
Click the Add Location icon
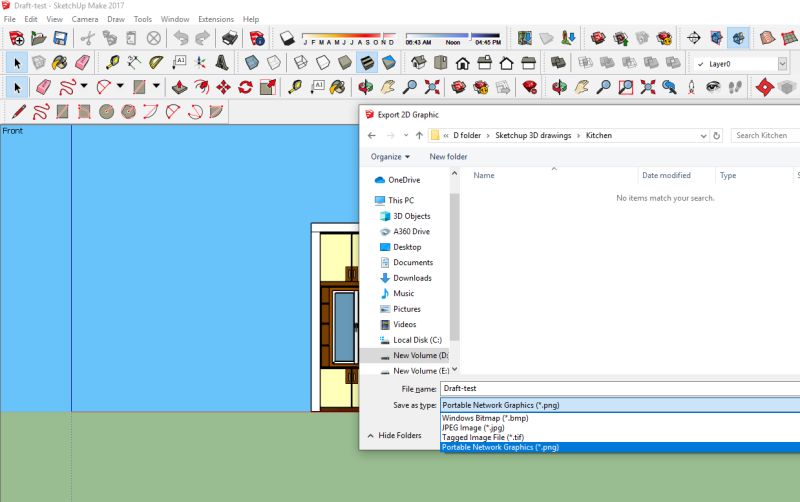[x=524, y=38]
